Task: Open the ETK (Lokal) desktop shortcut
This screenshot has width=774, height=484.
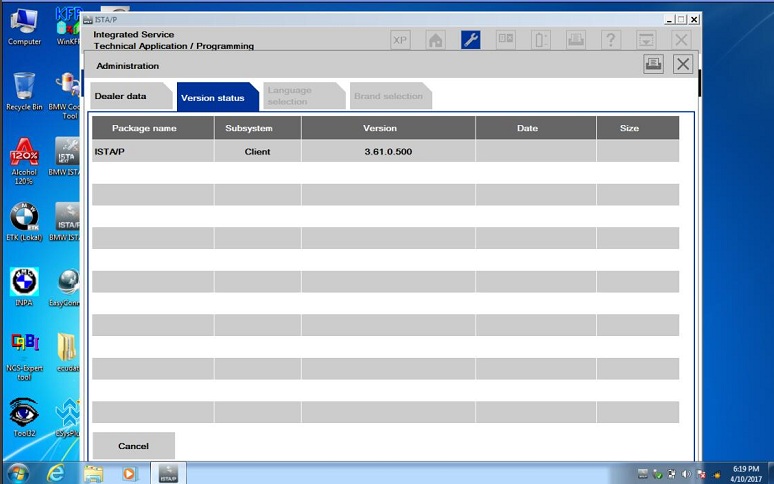Action: (x=24, y=220)
